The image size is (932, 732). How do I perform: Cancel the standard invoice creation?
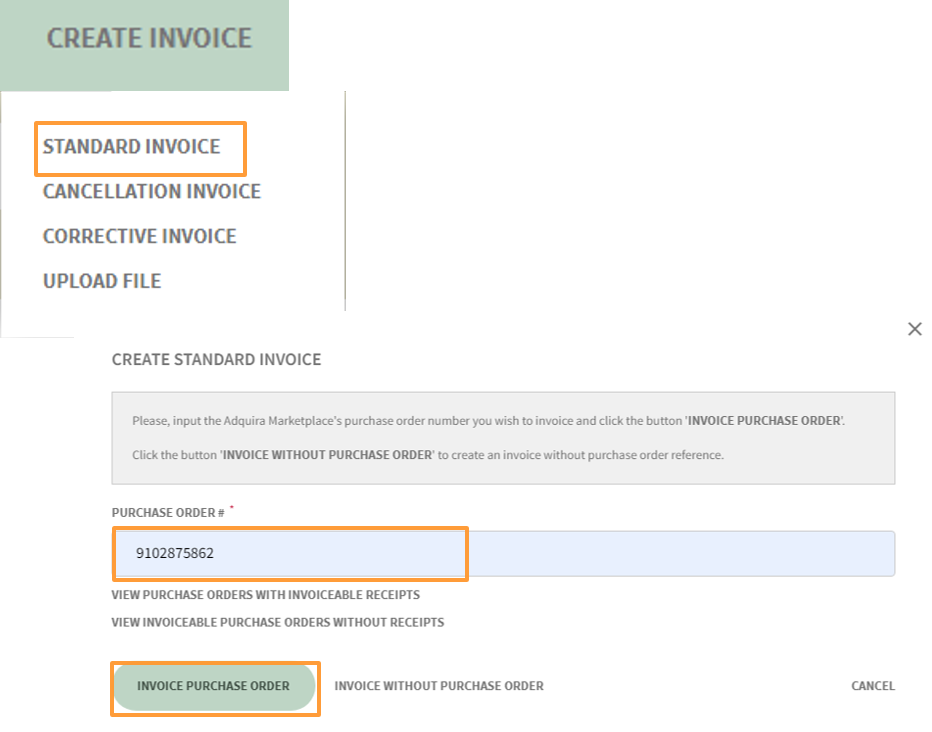click(872, 686)
